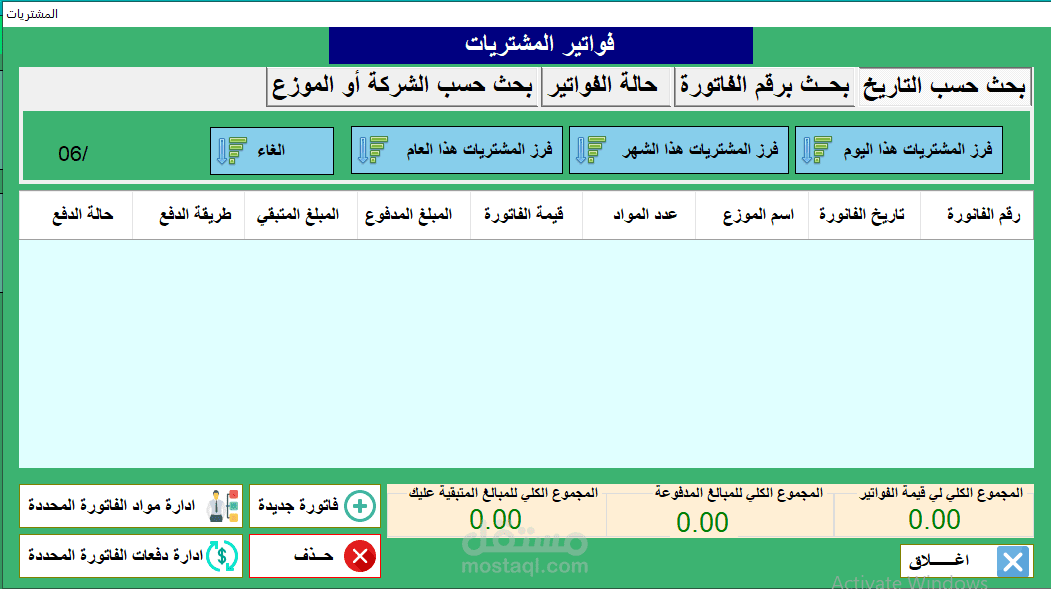Viewport: 1051px width, 589px height.
Task: Click فرز المشتريات هذا اليوم label
Action: (918, 149)
